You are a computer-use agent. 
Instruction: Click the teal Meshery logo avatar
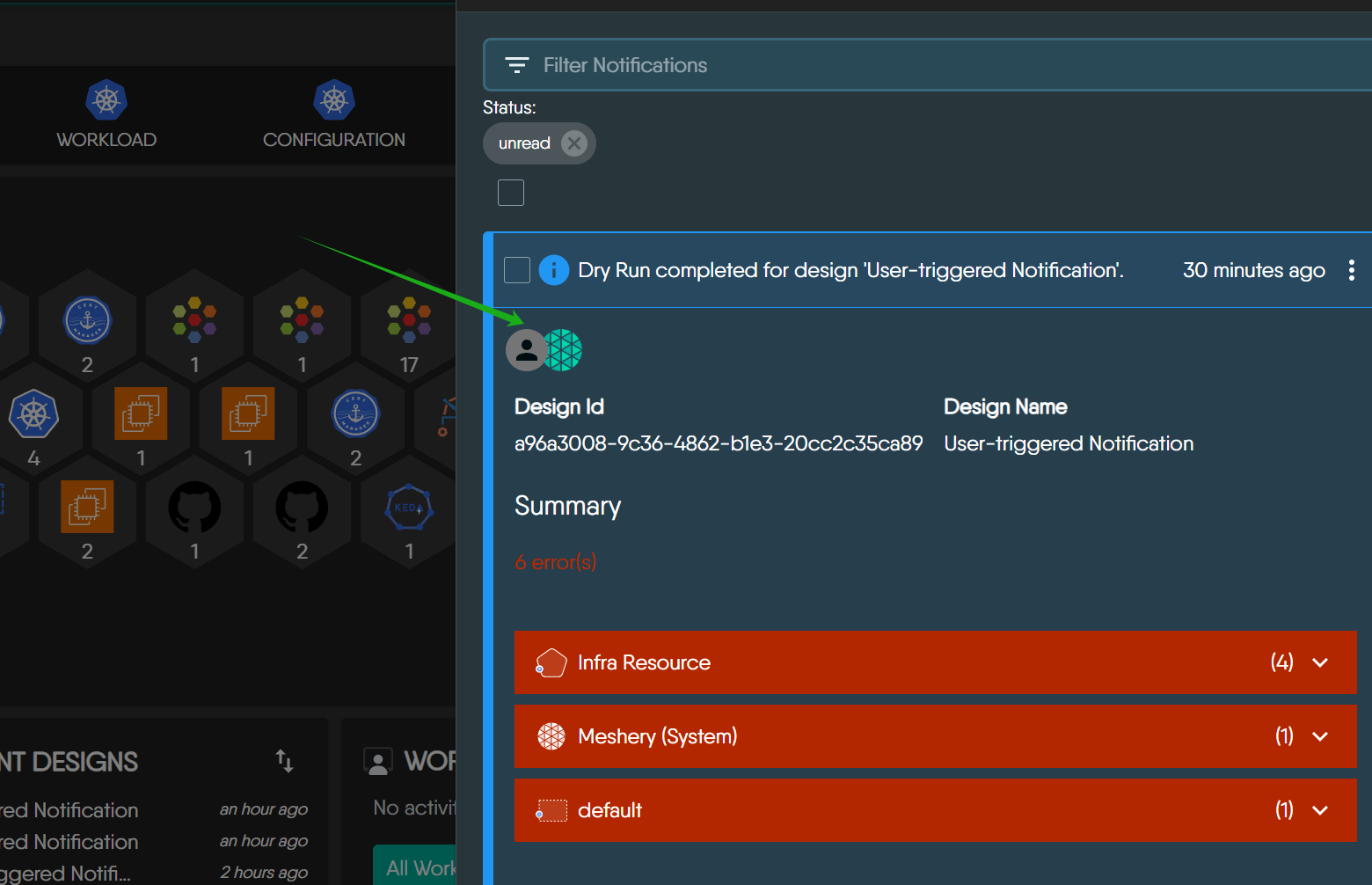pyautogui.click(x=564, y=350)
